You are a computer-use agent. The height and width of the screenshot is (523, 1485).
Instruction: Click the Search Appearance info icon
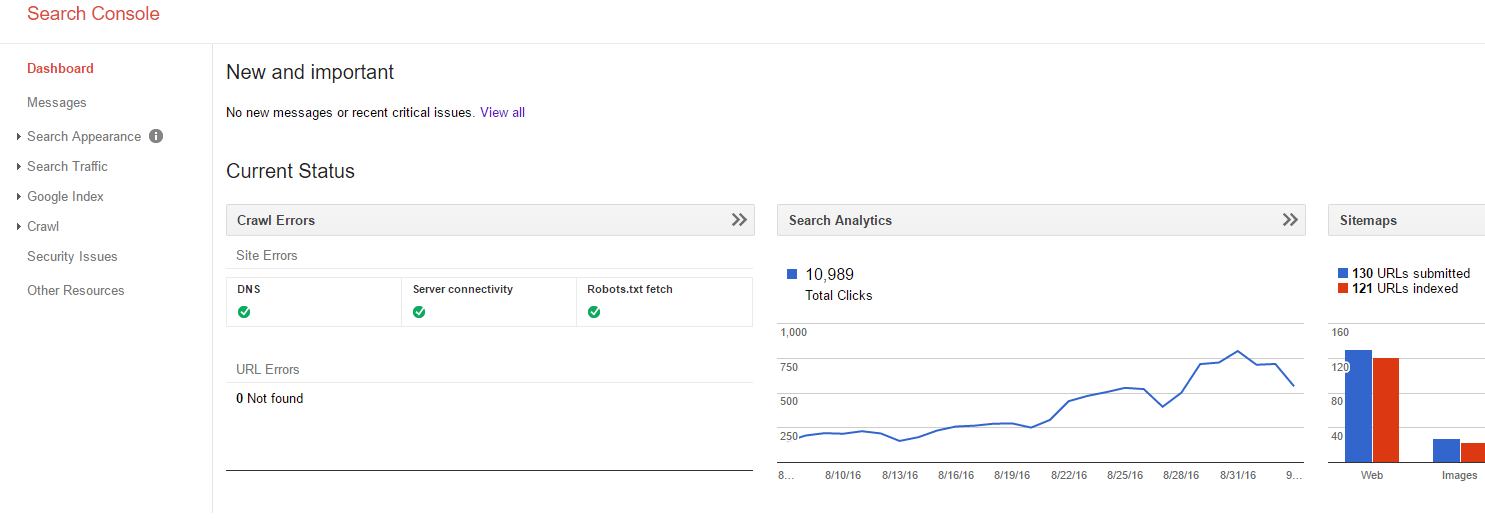click(156, 136)
